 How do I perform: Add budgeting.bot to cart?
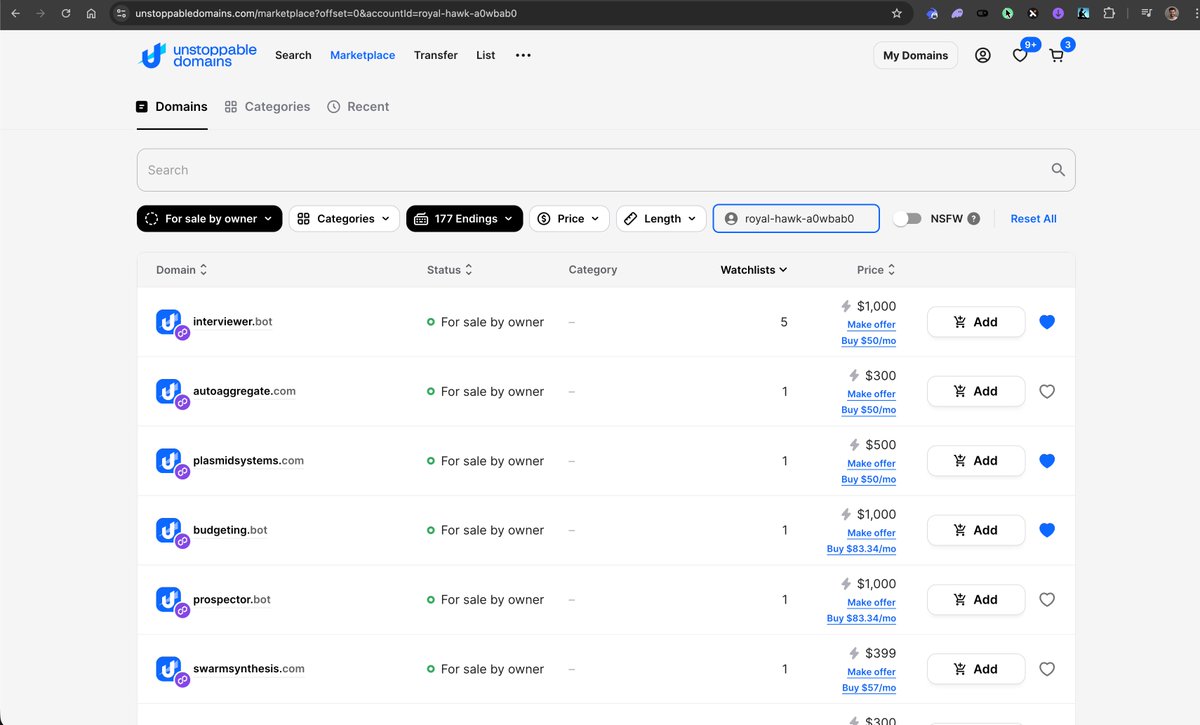[x=976, y=530]
